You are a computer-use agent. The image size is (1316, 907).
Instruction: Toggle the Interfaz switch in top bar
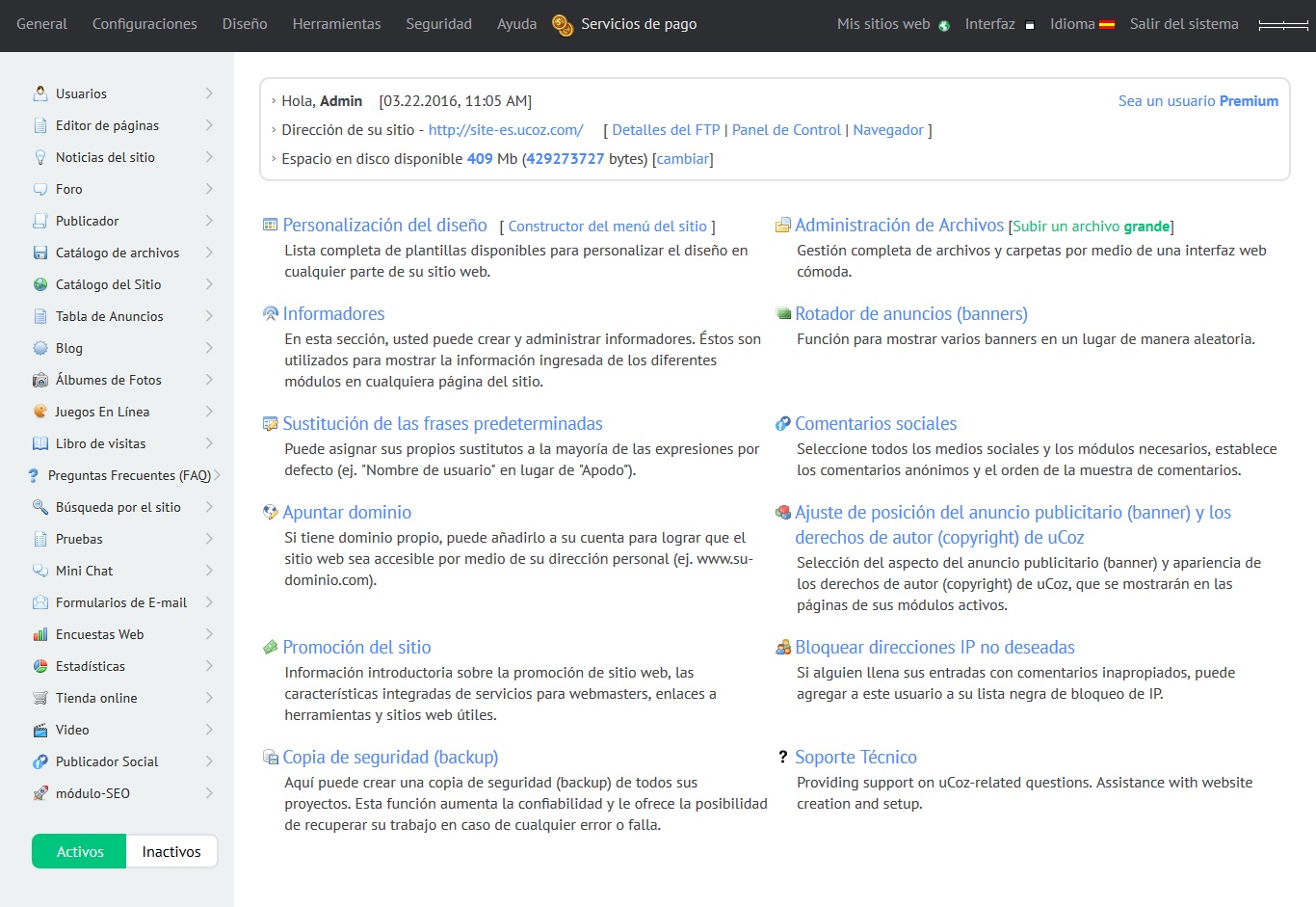(1029, 25)
